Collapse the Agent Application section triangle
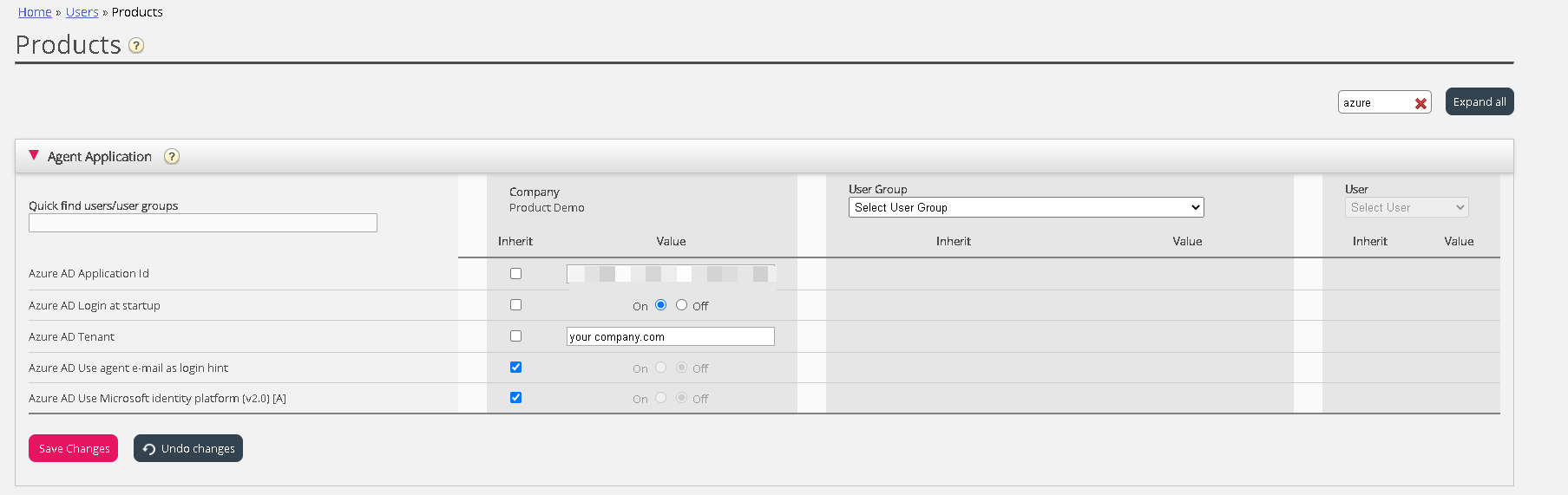The image size is (1568, 495). tap(34, 156)
